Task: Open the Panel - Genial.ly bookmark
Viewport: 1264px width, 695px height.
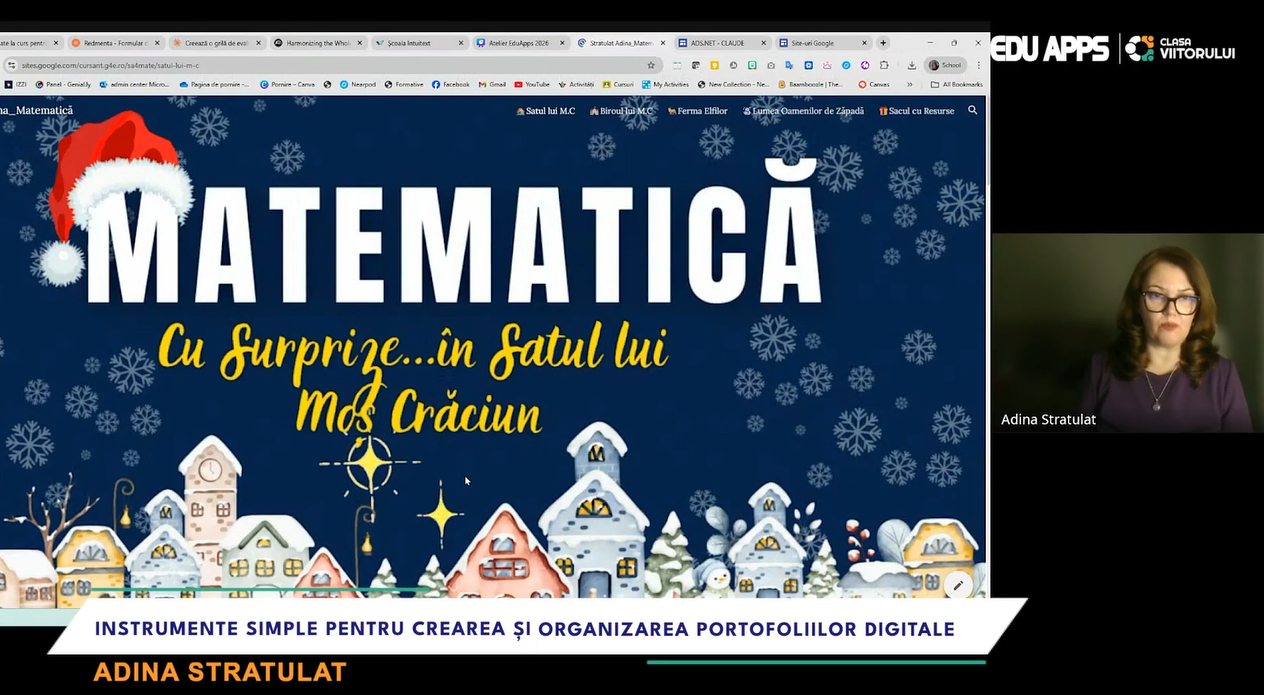Action: click(63, 84)
